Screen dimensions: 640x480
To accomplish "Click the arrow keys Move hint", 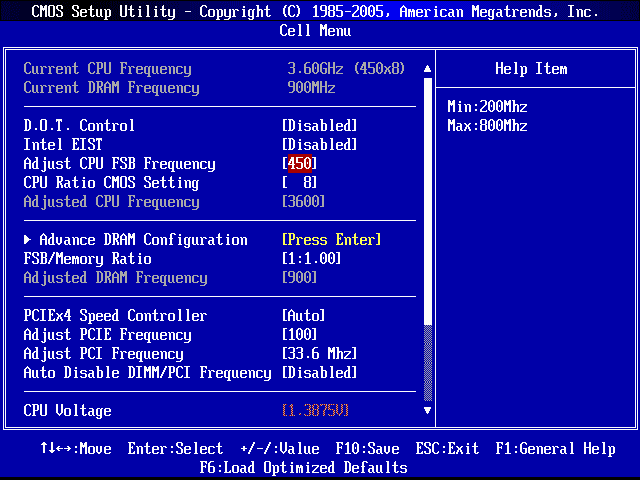I will click(76, 449).
